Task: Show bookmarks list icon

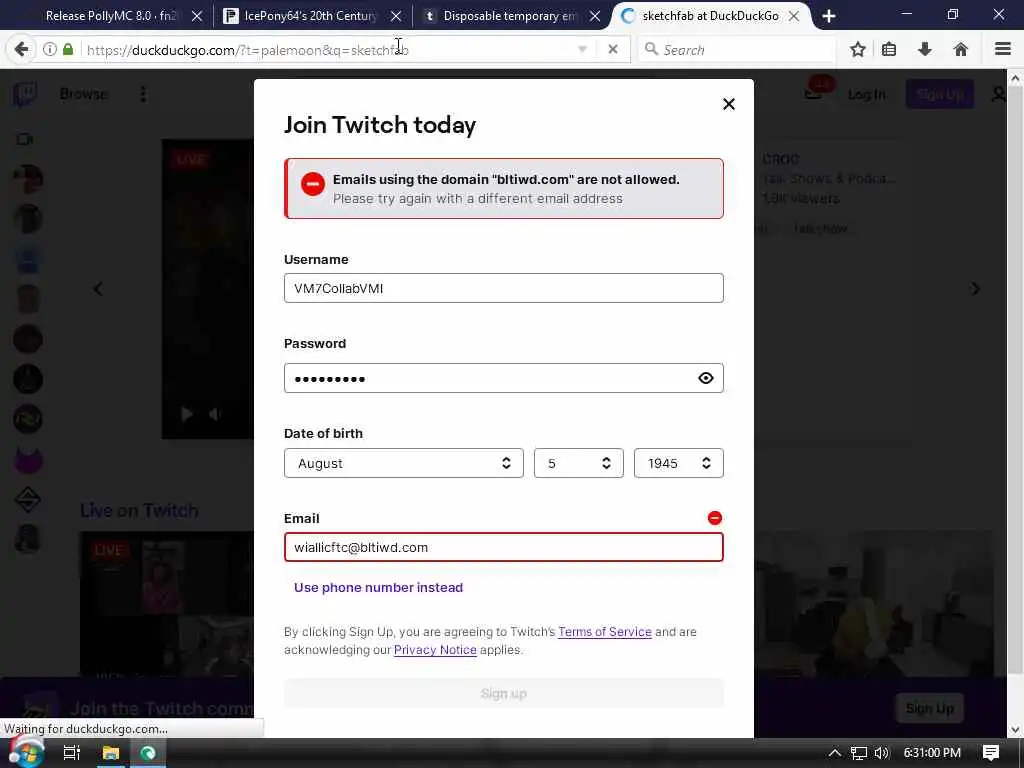Action: (x=889, y=50)
